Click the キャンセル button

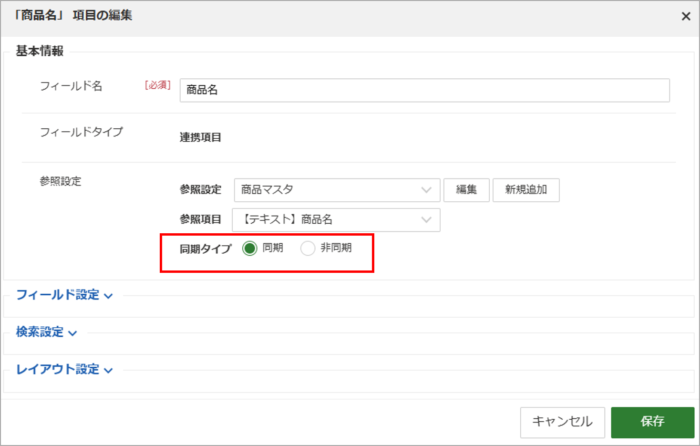pos(562,422)
